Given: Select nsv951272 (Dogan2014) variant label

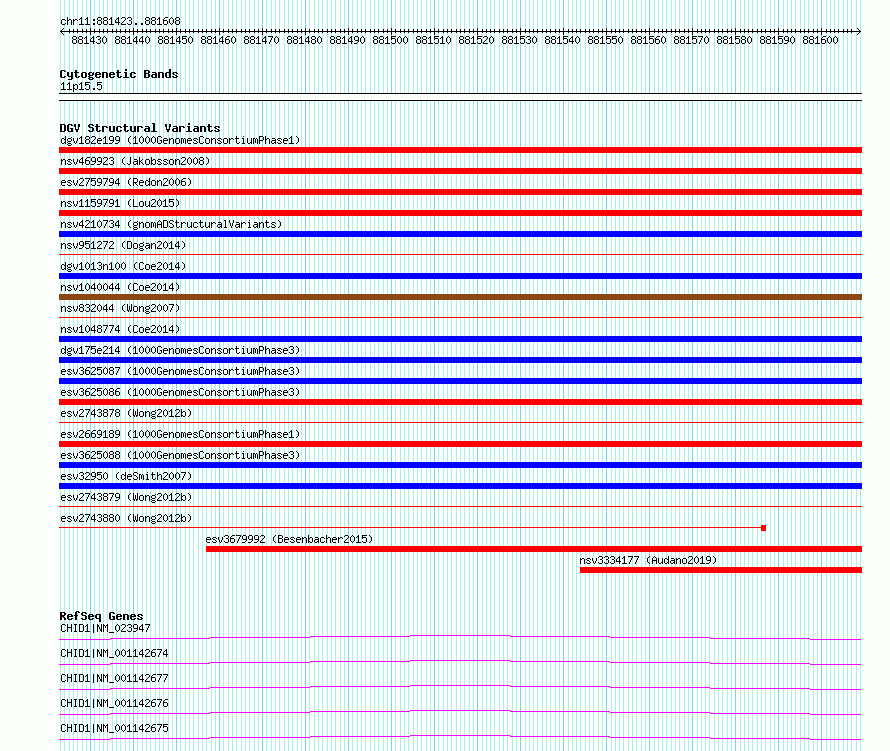Looking at the screenshot, I should (123, 245).
